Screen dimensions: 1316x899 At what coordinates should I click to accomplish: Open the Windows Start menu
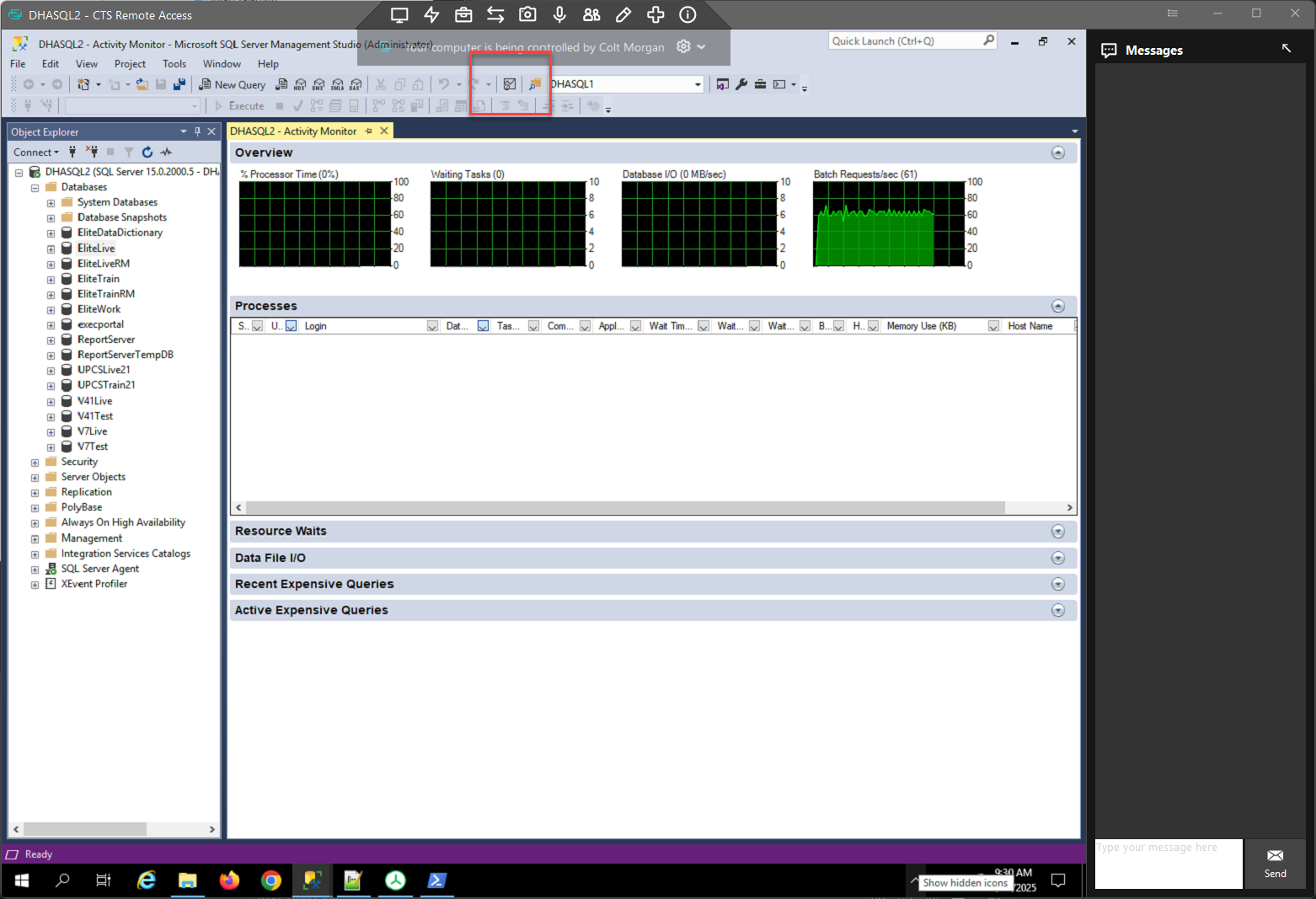(x=22, y=880)
